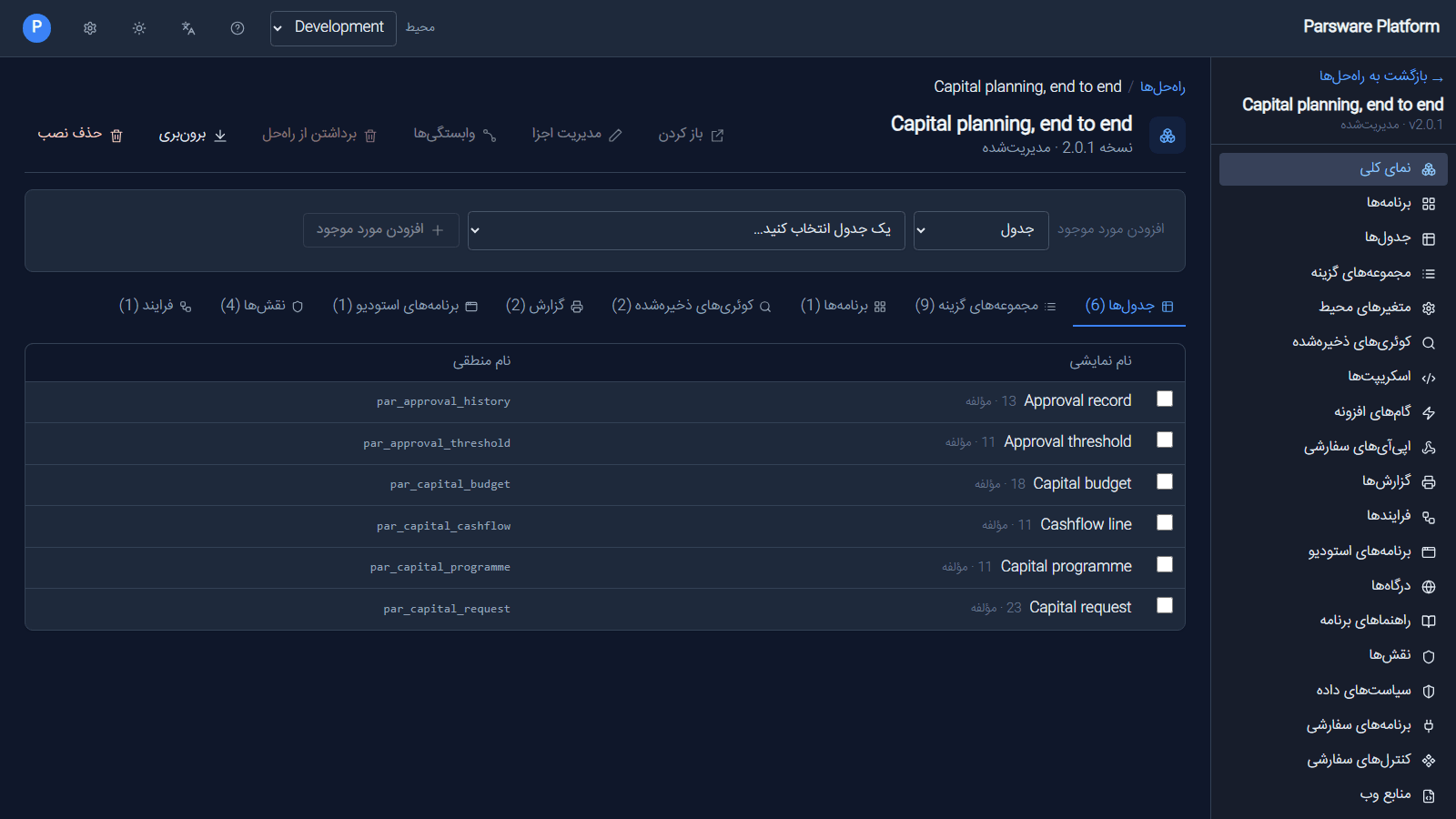Select the Approval threshold row checkbox
The height and width of the screenshot is (819, 1456).
click(x=1165, y=440)
